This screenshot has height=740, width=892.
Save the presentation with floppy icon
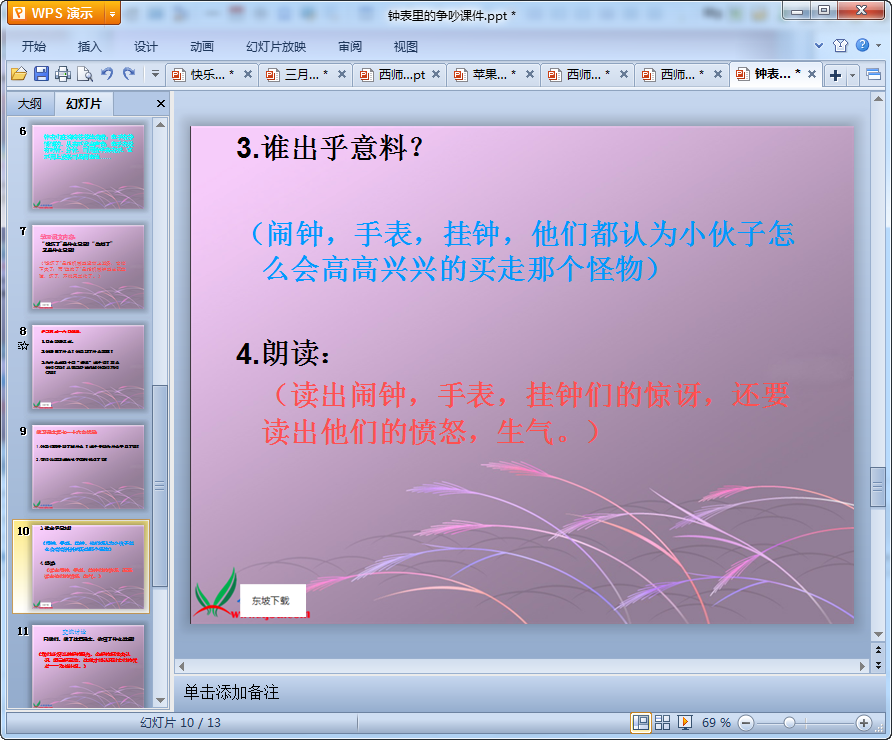[41, 74]
